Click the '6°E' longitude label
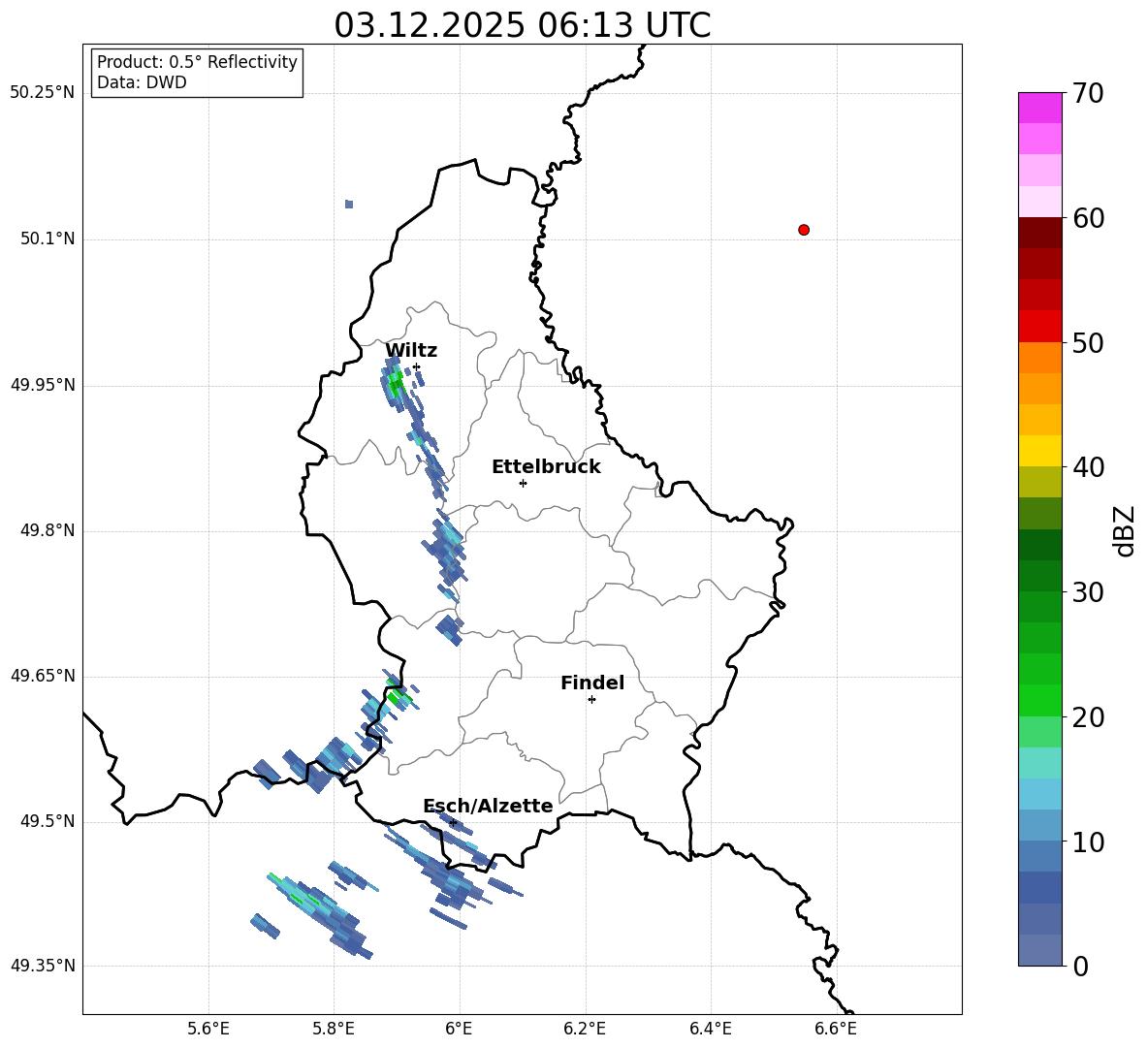 click(459, 1029)
